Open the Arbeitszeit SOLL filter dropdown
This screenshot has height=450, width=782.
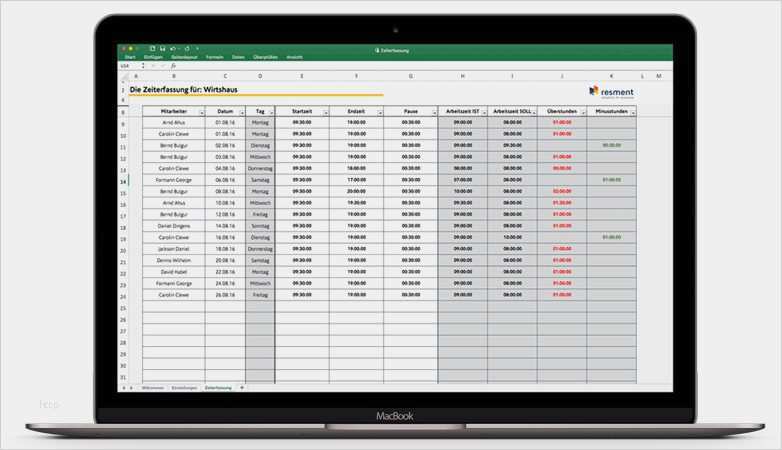point(534,113)
